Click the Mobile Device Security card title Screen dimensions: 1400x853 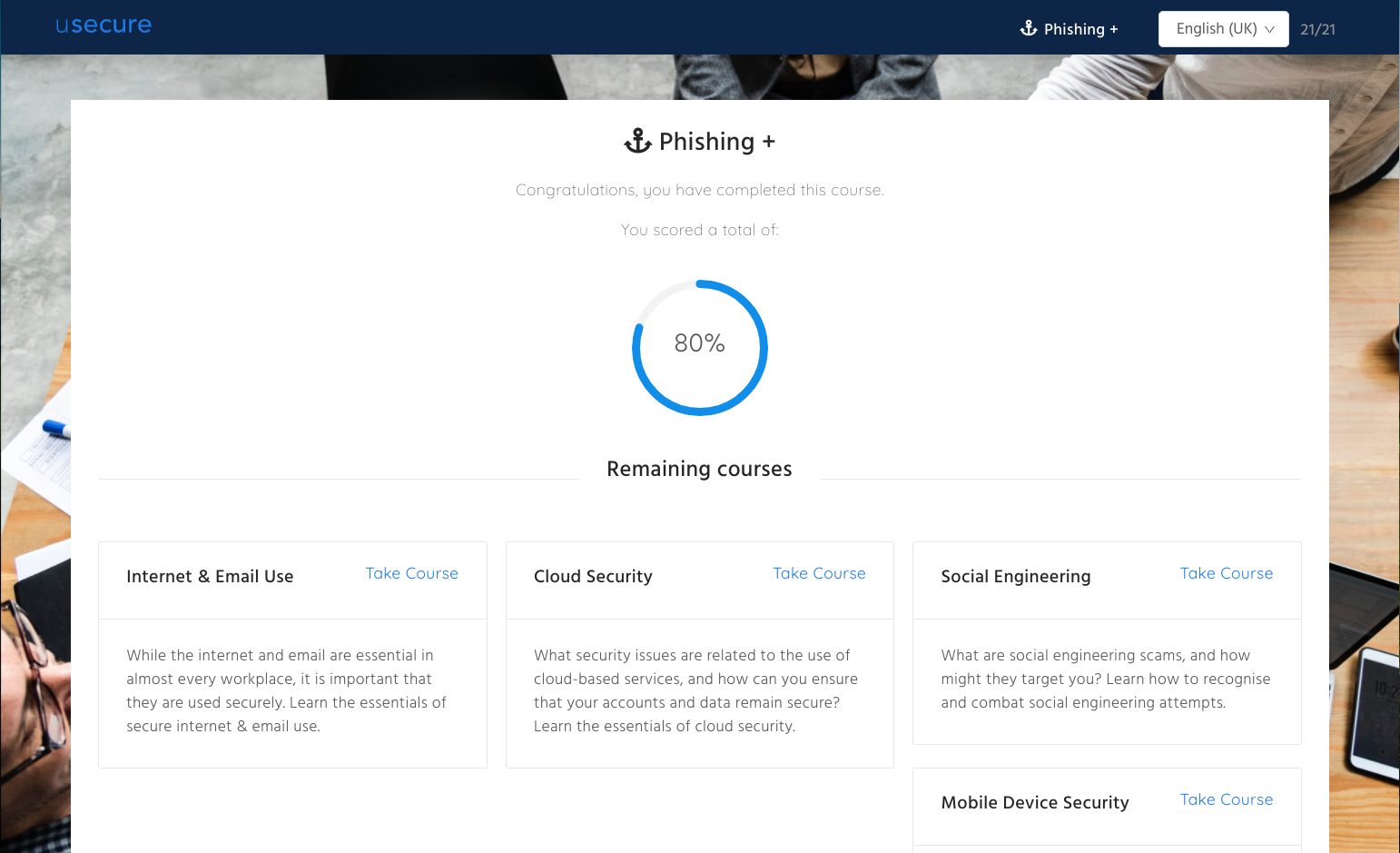click(x=1035, y=802)
